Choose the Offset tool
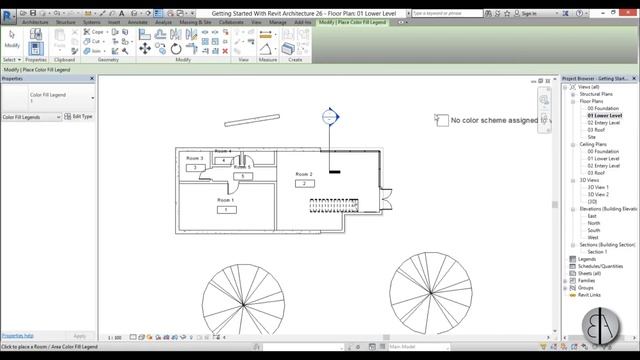 coord(160,34)
